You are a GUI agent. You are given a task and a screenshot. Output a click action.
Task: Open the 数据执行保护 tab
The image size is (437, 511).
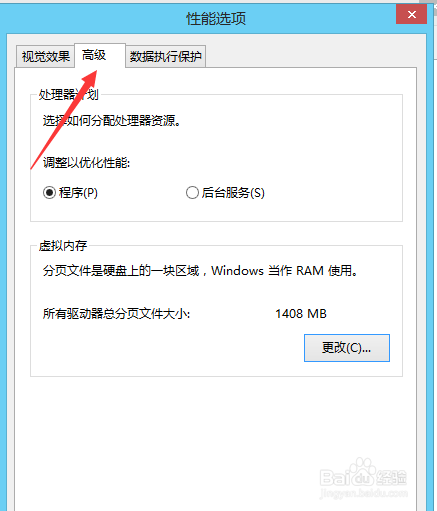tap(165, 56)
